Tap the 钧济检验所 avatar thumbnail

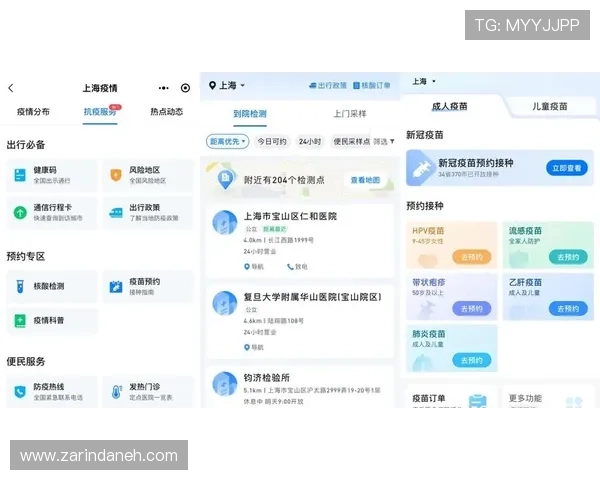tap(225, 384)
